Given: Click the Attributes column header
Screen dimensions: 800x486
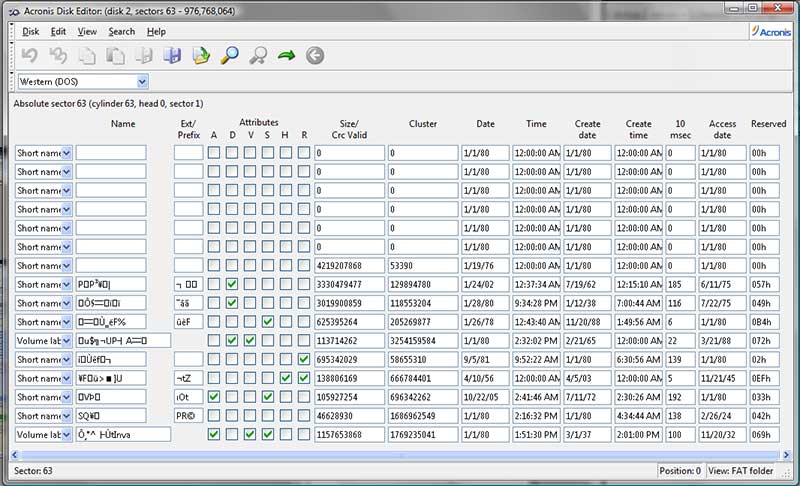Looking at the screenshot, I should click(x=259, y=122).
